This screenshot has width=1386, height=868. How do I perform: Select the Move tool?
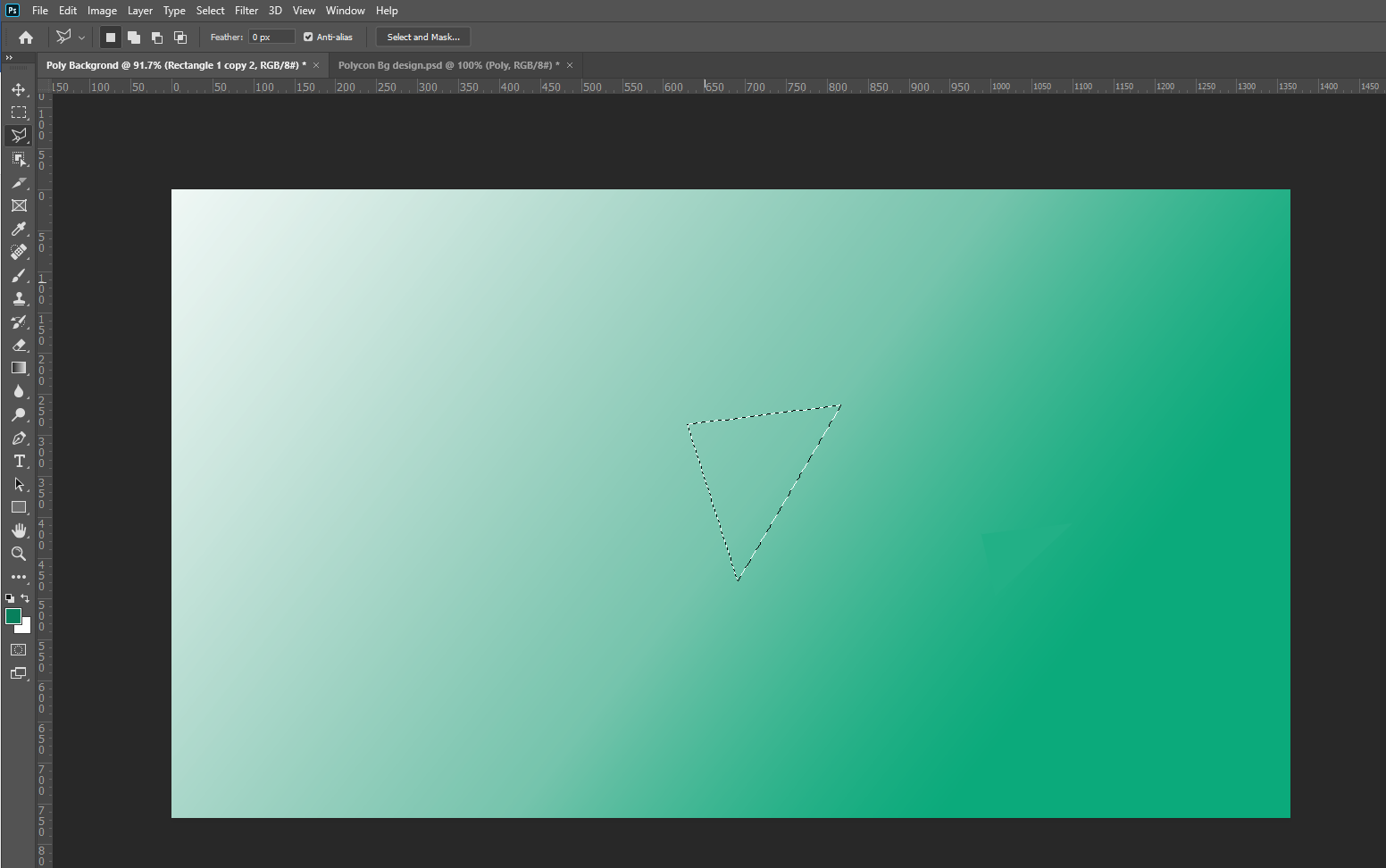(x=19, y=89)
